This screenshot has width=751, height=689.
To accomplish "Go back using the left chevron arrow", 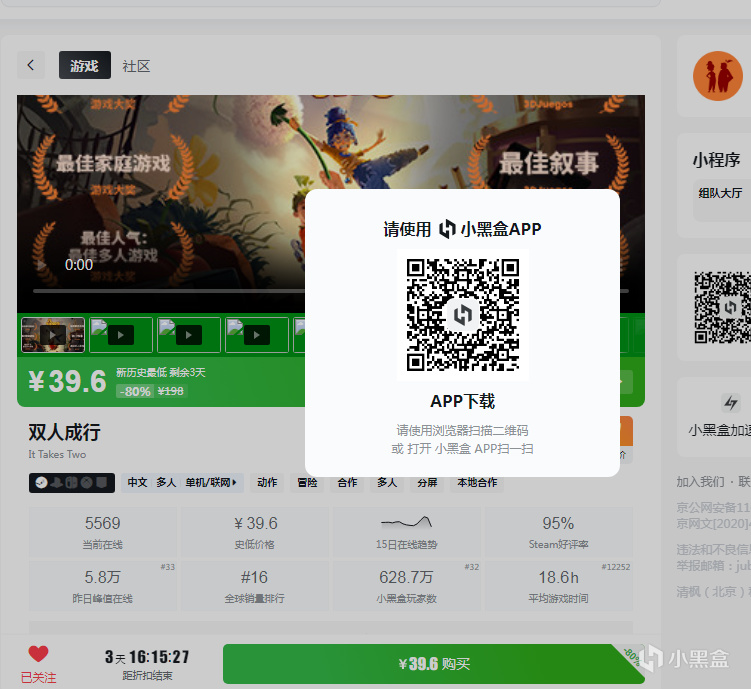I will (31, 65).
